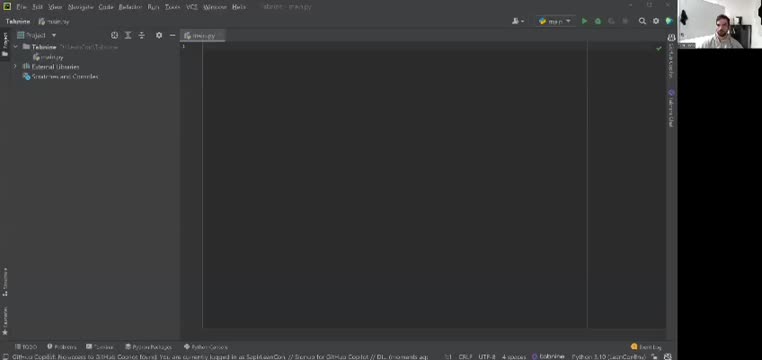Open Project panel gear options
This screenshot has height=360, width=762.
click(x=159, y=35)
